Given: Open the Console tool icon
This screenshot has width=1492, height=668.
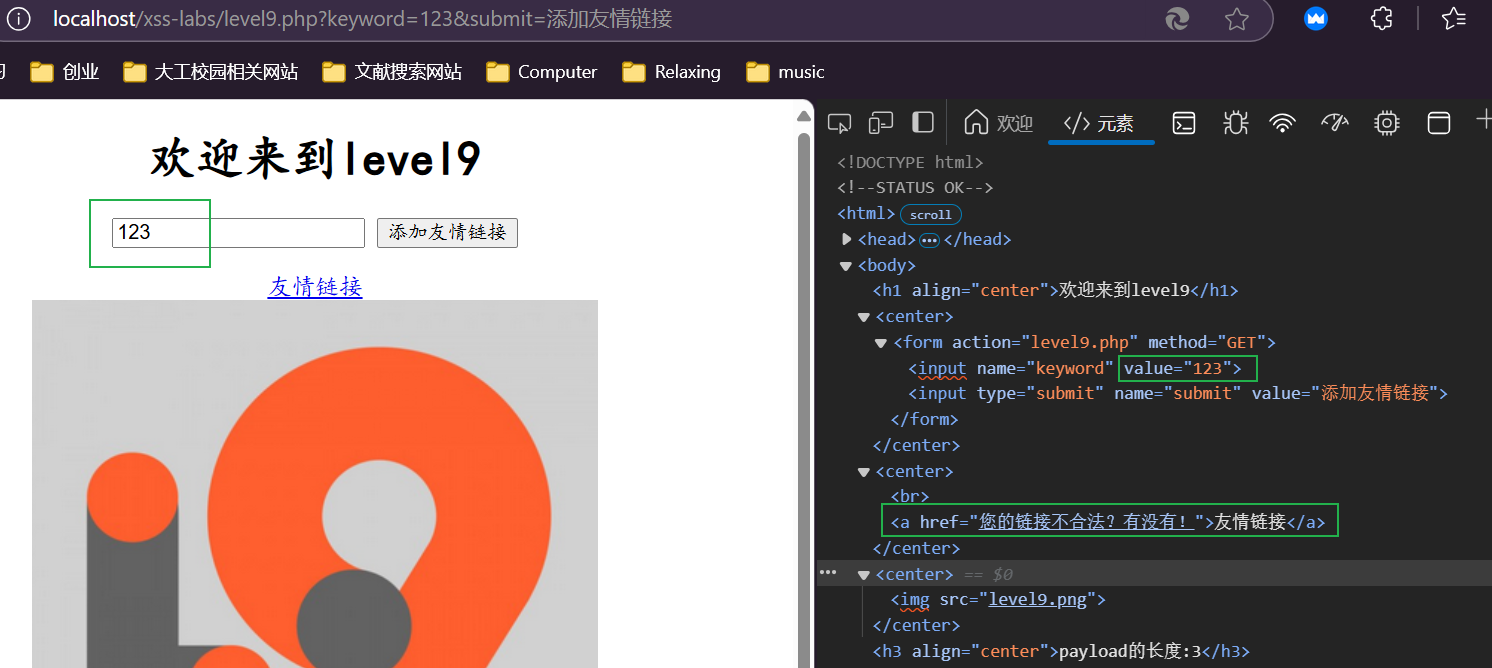Looking at the screenshot, I should (x=1184, y=123).
